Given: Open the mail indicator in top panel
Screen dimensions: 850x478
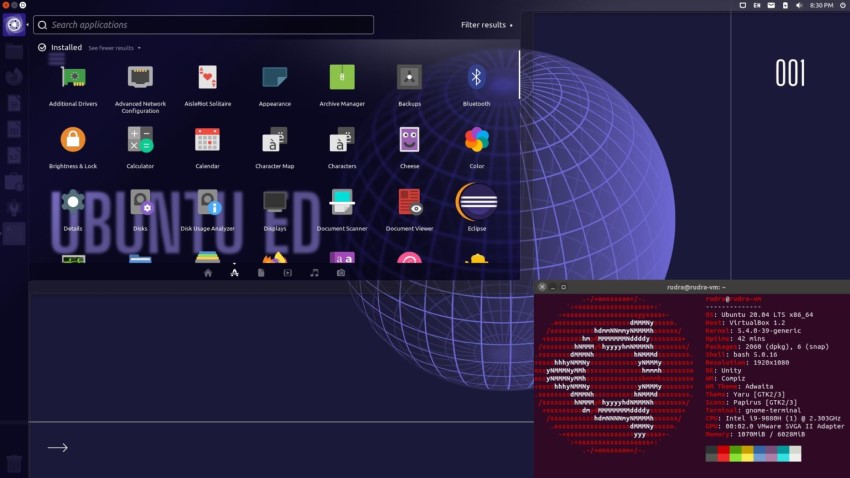Looking at the screenshot, I should pos(771,5).
